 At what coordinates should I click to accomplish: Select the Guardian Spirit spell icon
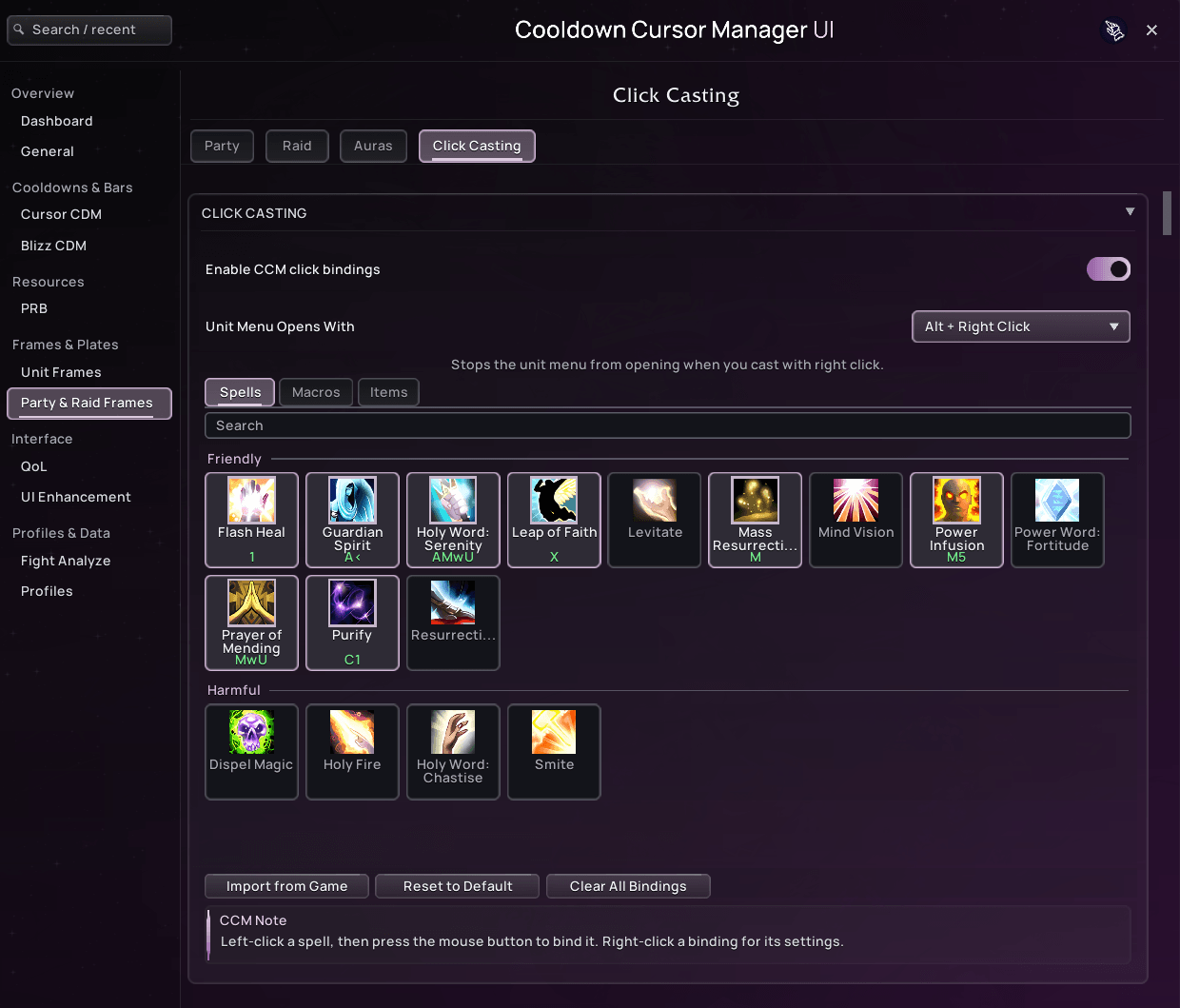coord(352,501)
